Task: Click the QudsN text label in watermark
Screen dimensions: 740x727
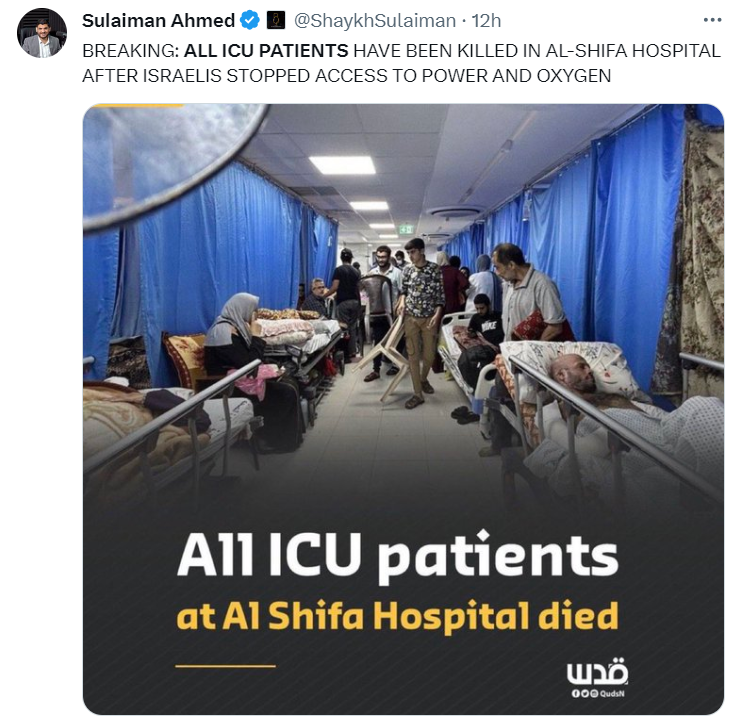Action: point(613,693)
